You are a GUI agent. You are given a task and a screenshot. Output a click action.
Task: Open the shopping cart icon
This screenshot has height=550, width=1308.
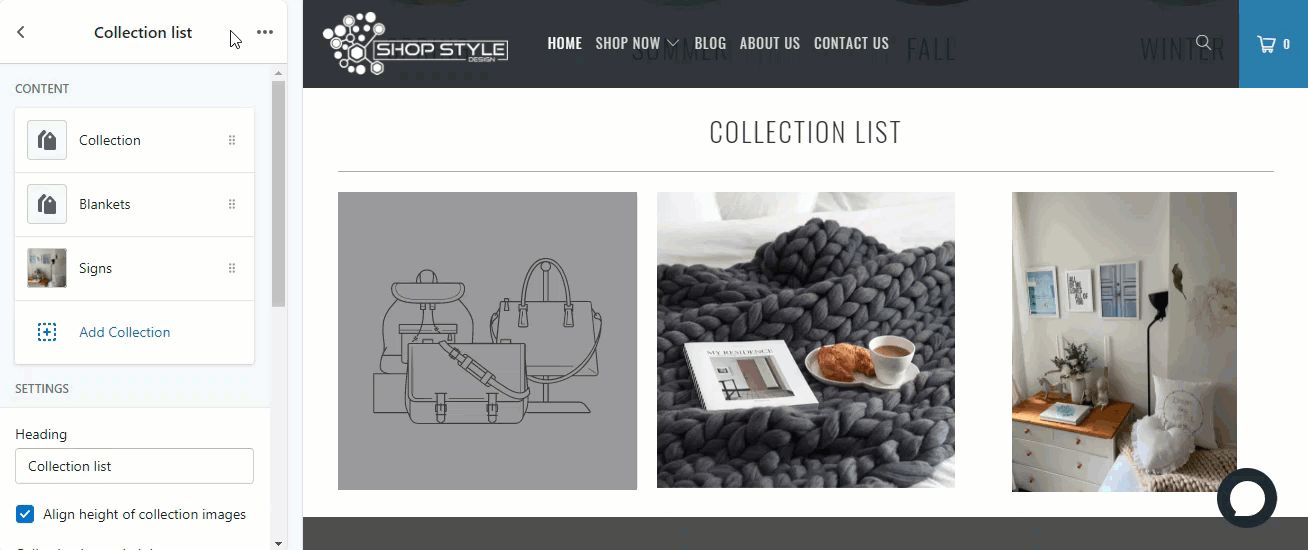click(1273, 44)
